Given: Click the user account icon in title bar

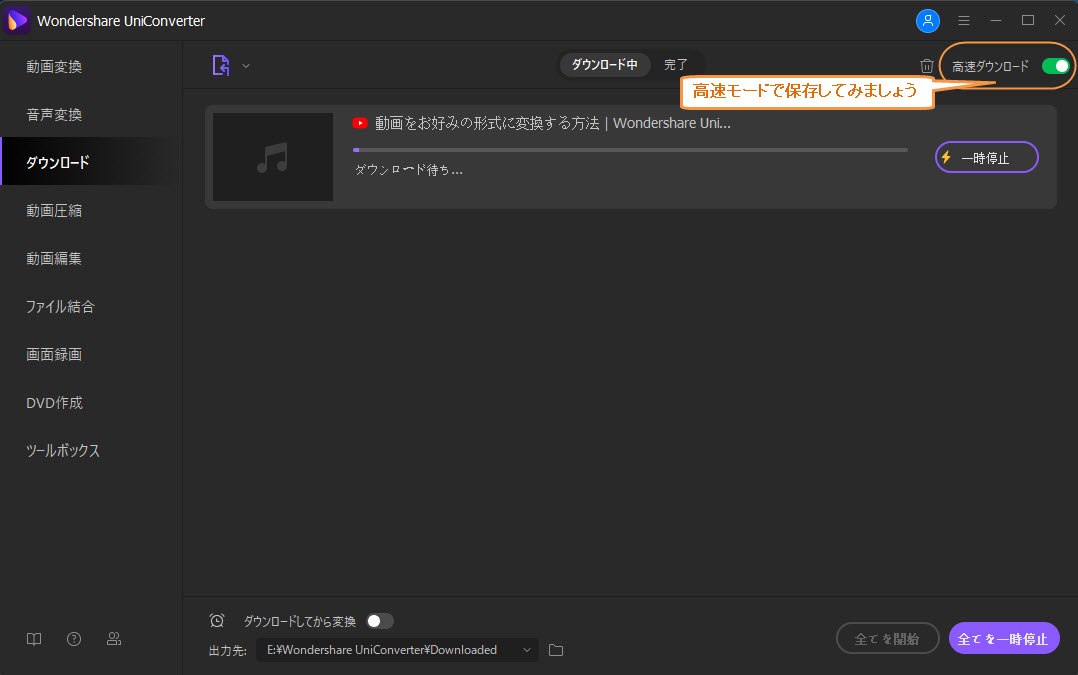Looking at the screenshot, I should coord(927,20).
